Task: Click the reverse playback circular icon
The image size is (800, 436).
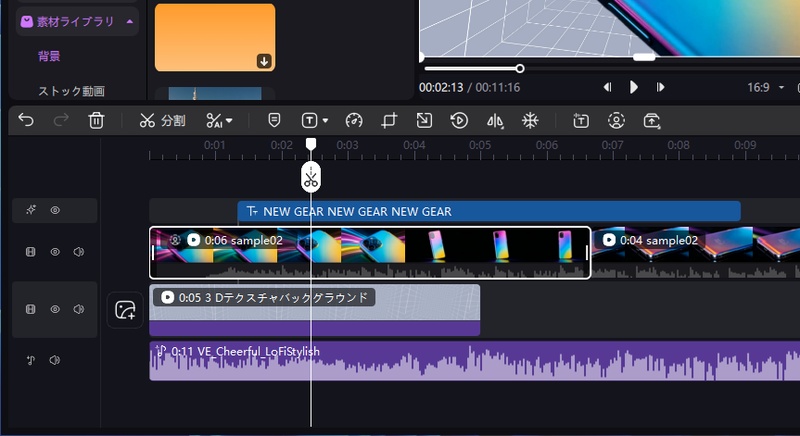Action: click(x=459, y=121)
